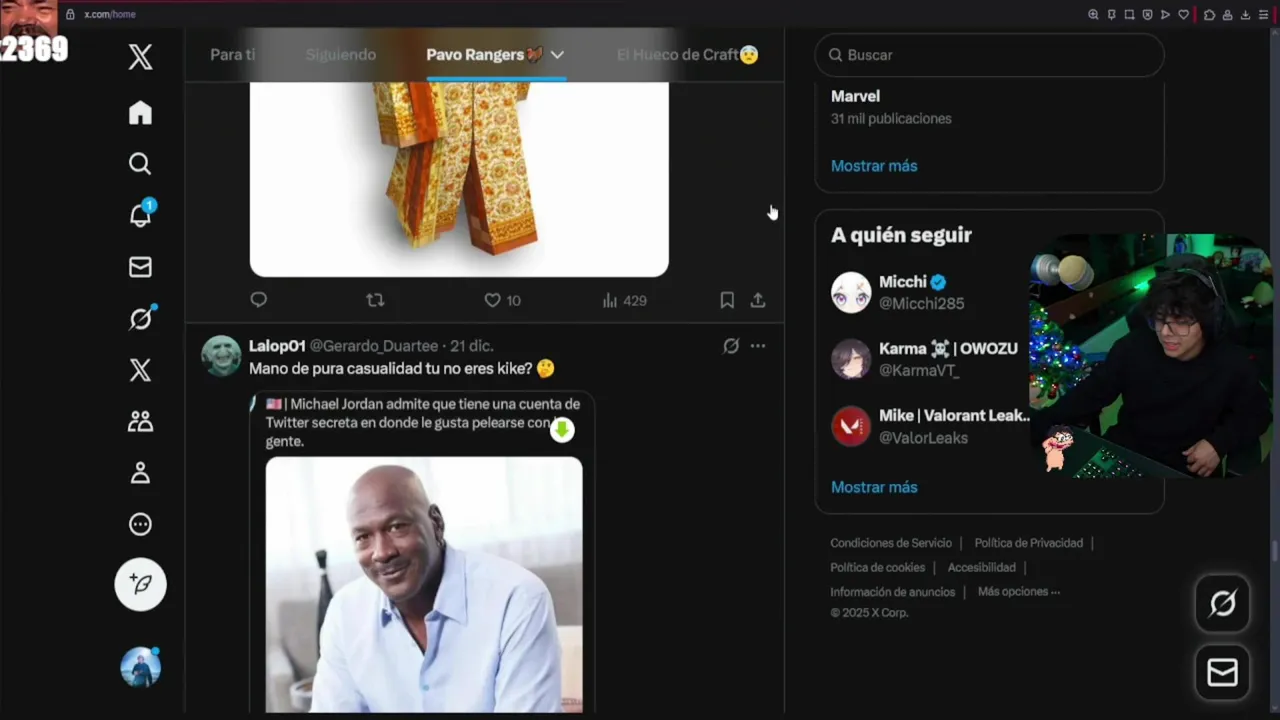Viewport: 1280px width, 720px height.
Task: Open Grok icon in the left sidebar
Action: 140,318
